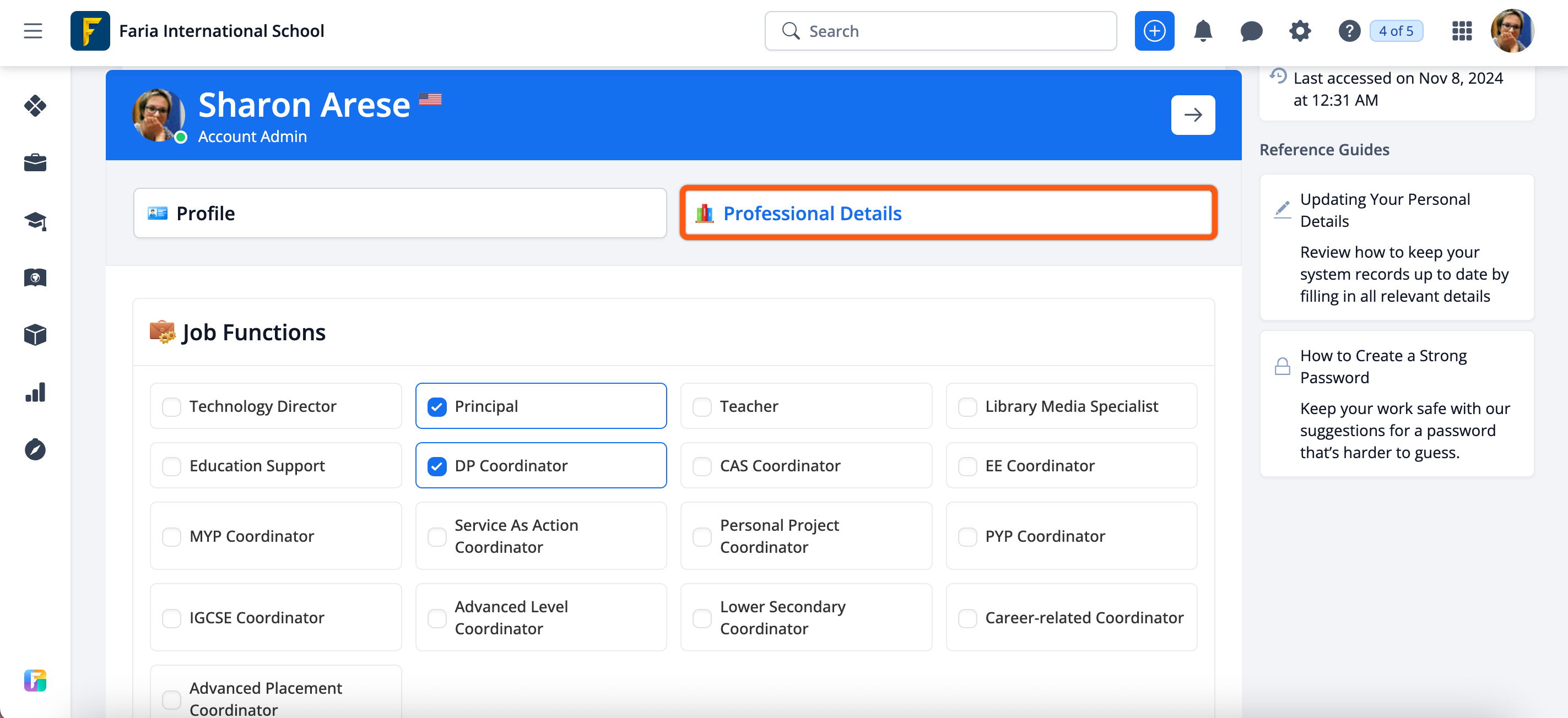Click the Search input field
This screenshot has height=718, width=1568.
pyautogui.click(x=940, y=31)
